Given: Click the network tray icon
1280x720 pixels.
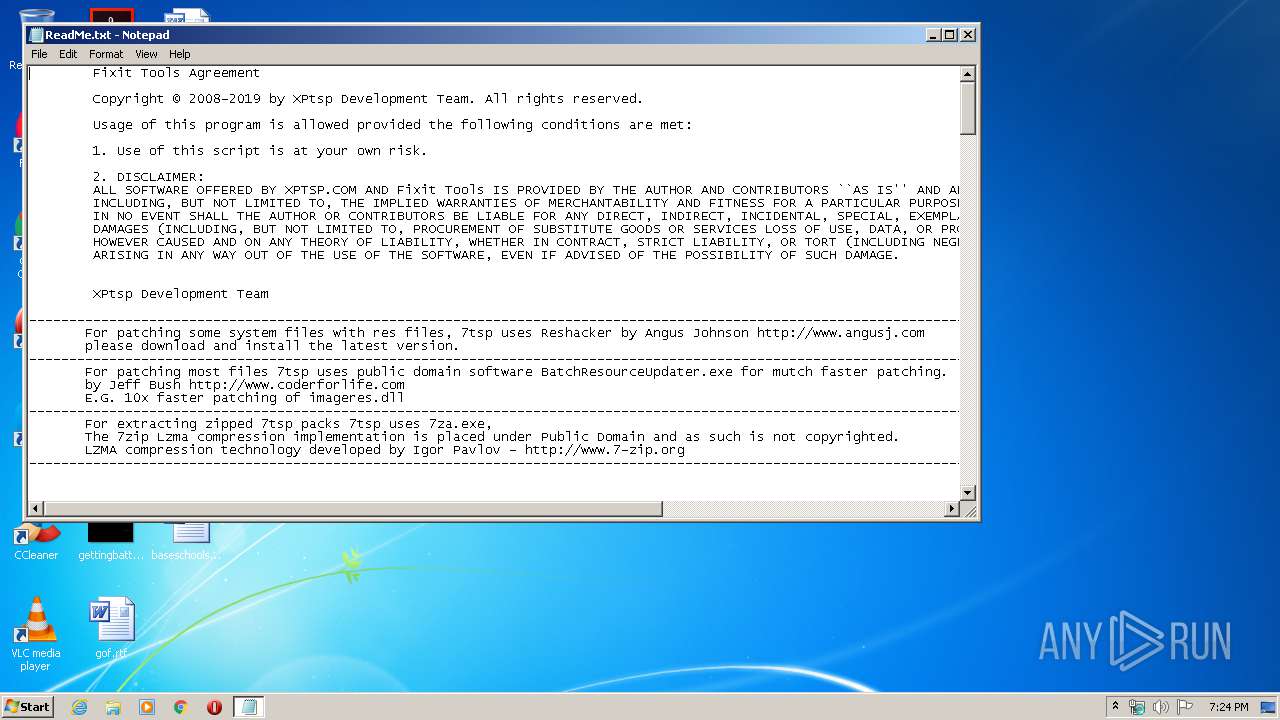Looking at the screenshot, I should pyautogui.click(x=1137, y=707).
